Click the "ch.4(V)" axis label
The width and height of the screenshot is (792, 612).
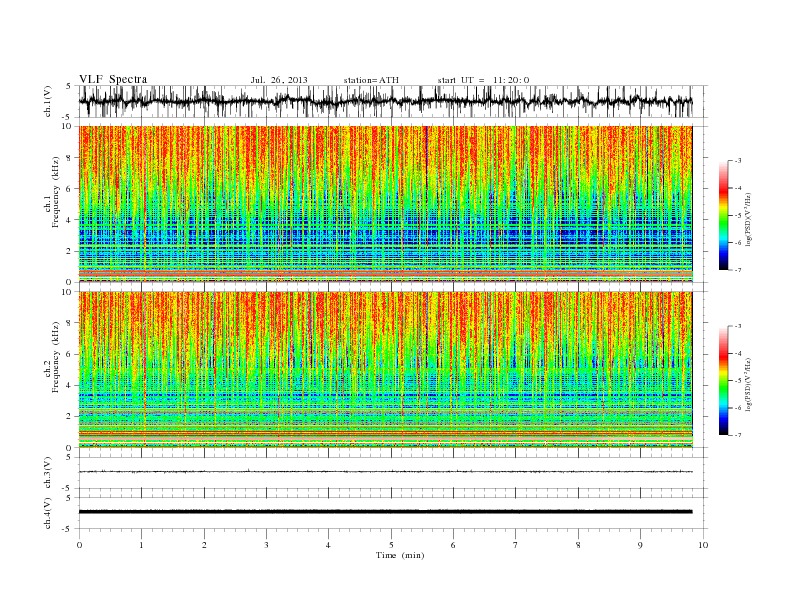pyautogui.click(x=47, y=513)
